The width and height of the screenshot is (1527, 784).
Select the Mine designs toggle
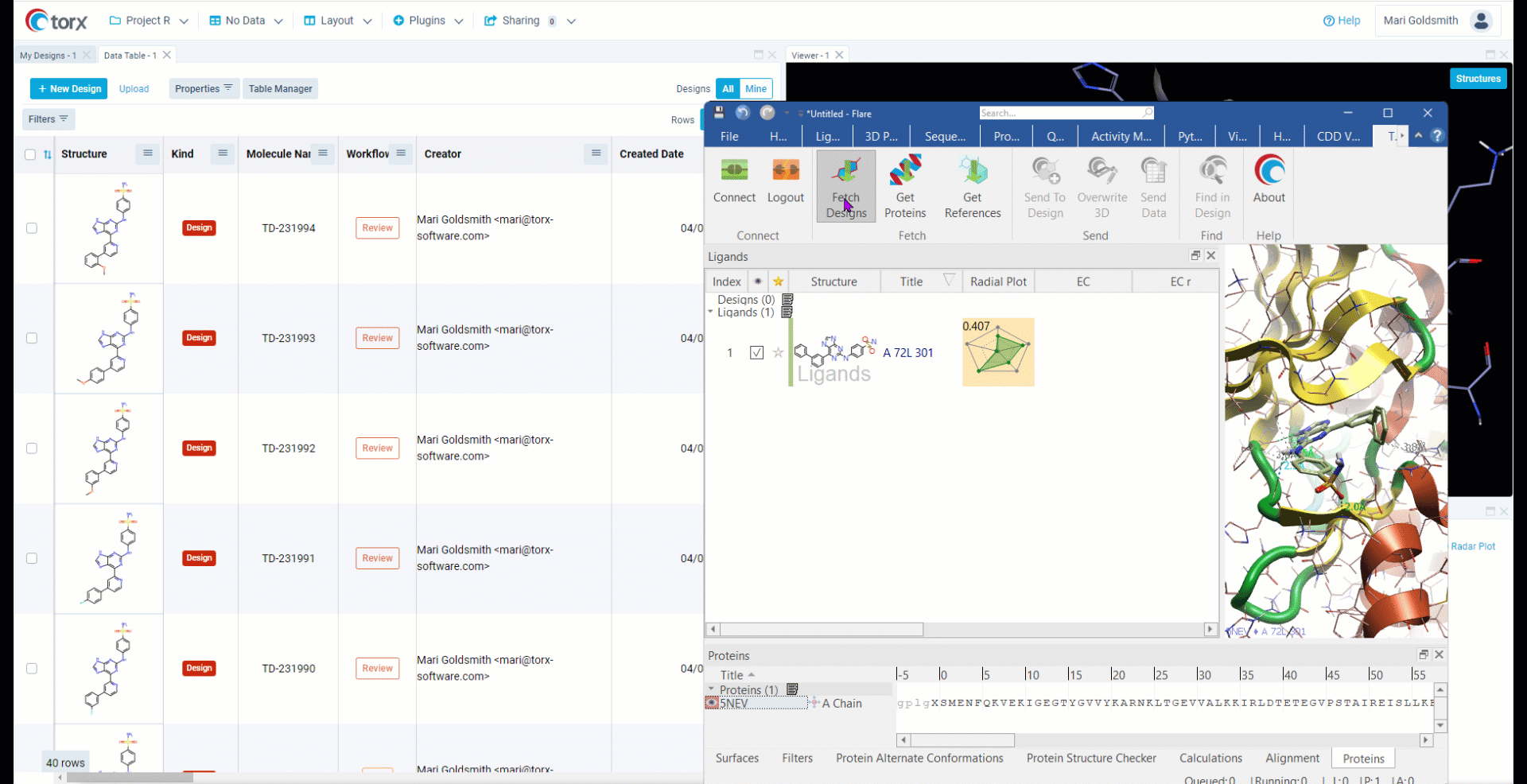[x=756, y=89]
